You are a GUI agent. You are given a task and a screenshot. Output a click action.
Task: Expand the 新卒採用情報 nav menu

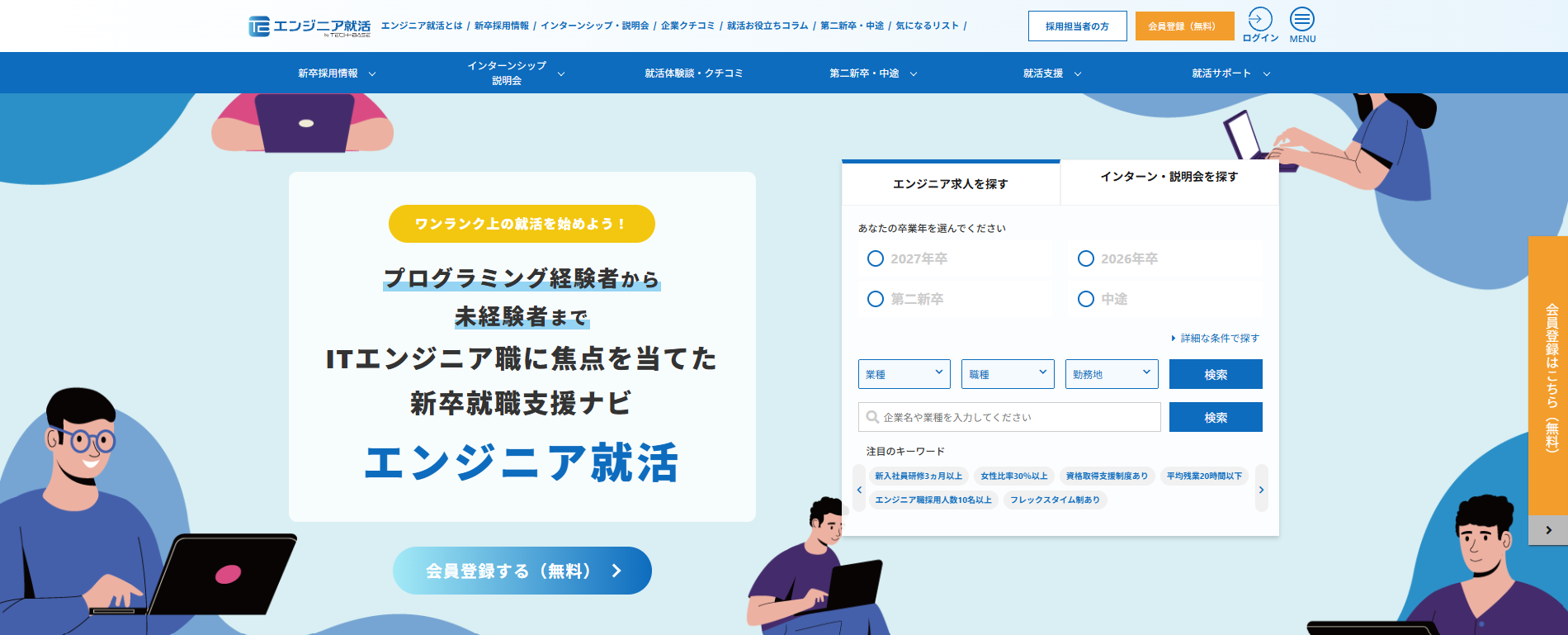(337, 73)
